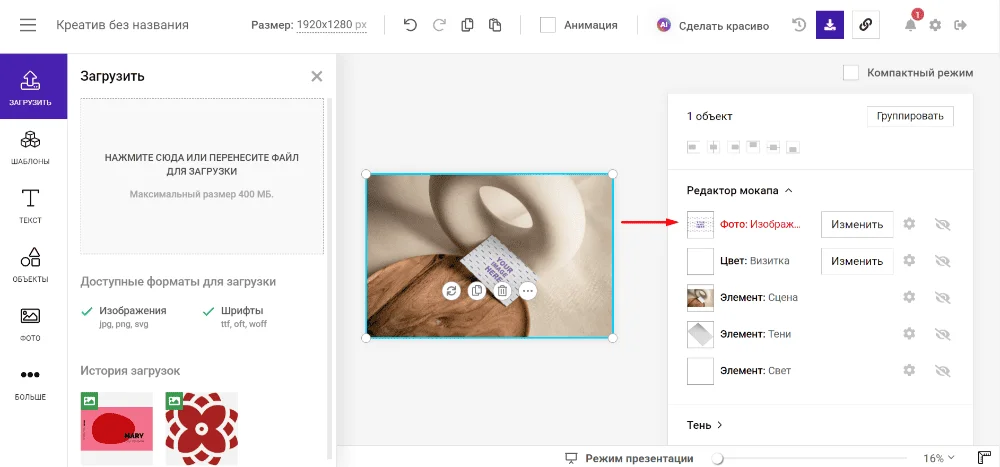
Task: Switch to the Текст sidebar tab
Action: click(31, 205)
